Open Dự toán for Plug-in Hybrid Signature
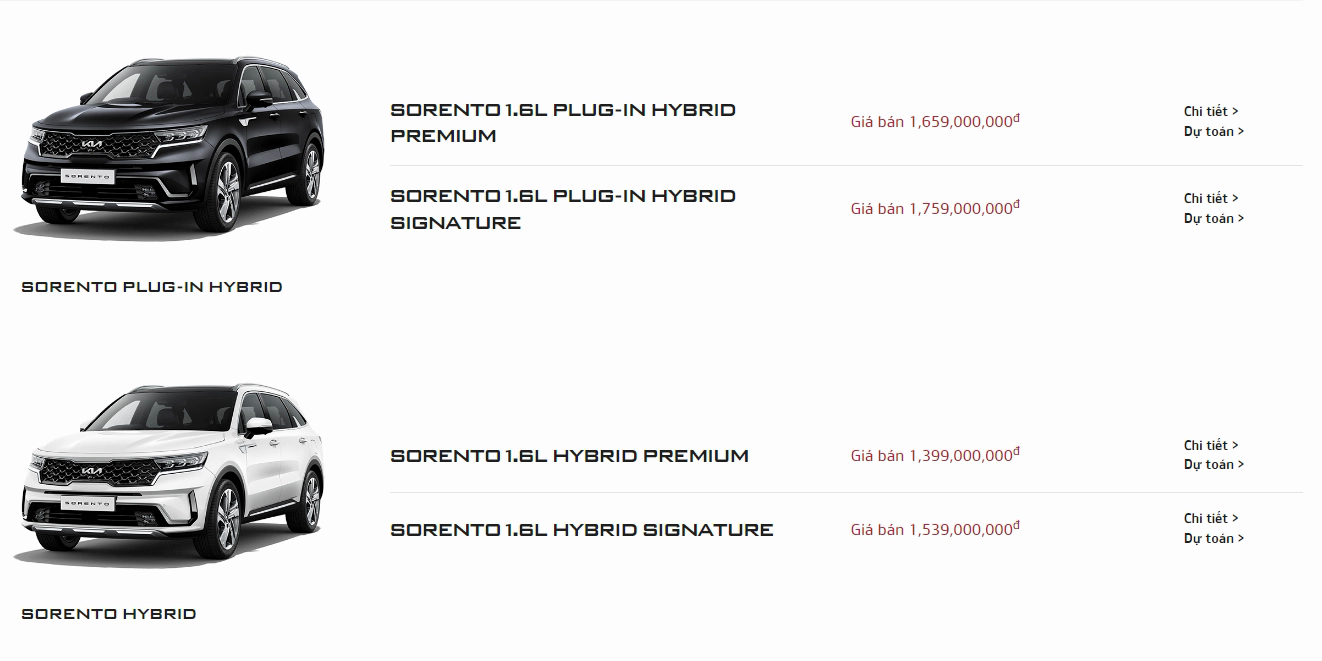Image resolution: width=1322 pixels, height=661 pixels. 1214,219
